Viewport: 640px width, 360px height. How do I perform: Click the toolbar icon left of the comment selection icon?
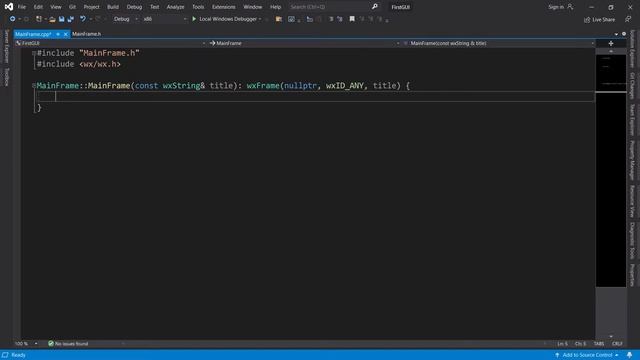click(x=310, y=19)
